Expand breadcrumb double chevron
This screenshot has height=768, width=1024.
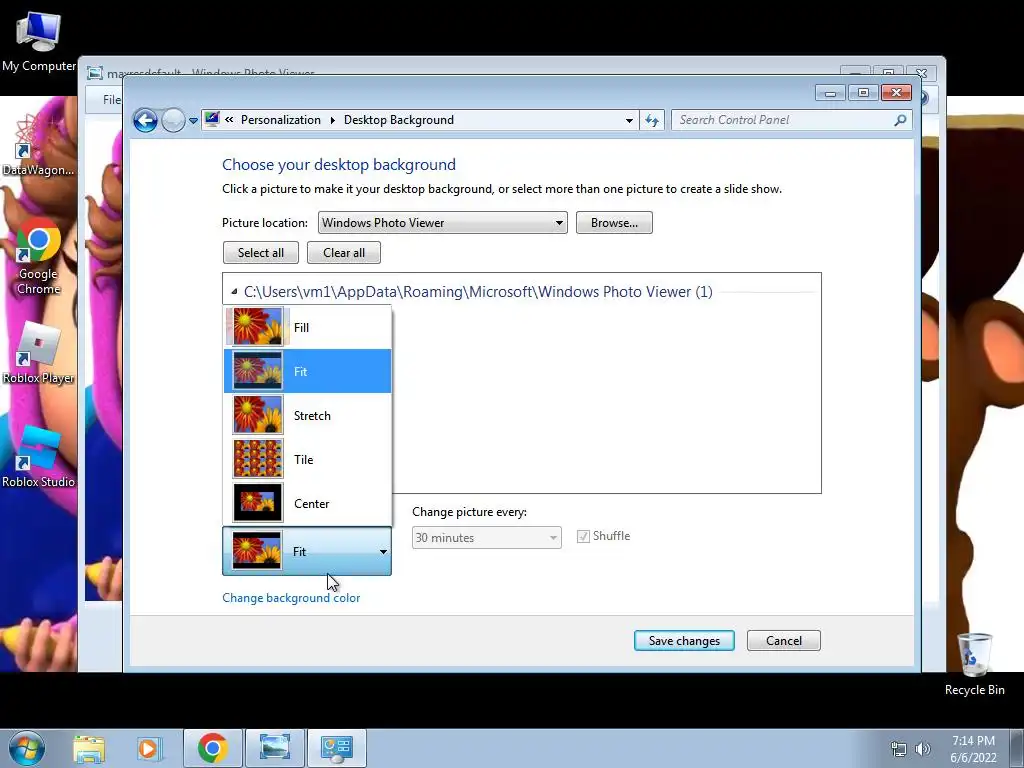tap(229, 120)
